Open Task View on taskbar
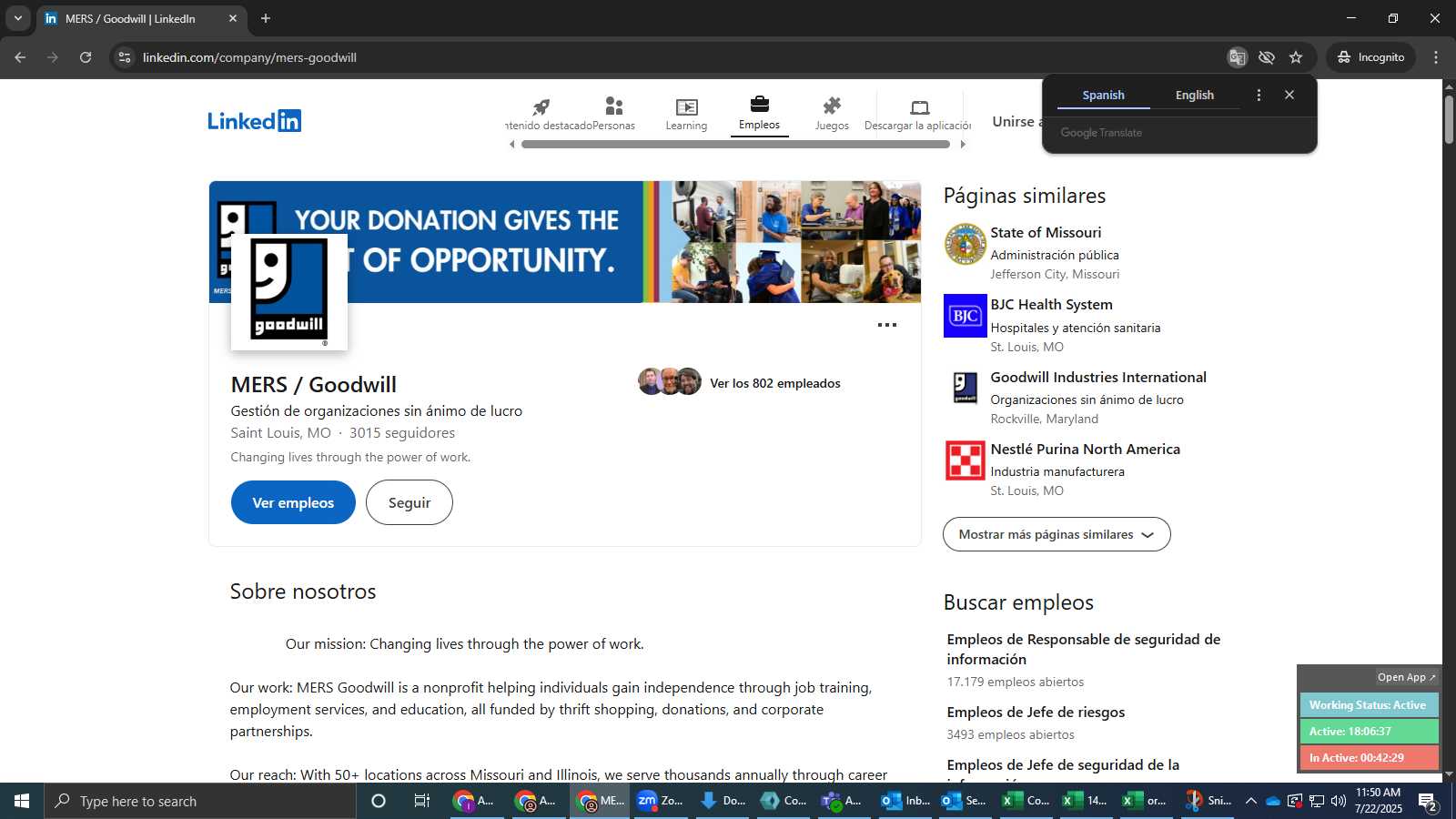 click(x=422, y=801)
